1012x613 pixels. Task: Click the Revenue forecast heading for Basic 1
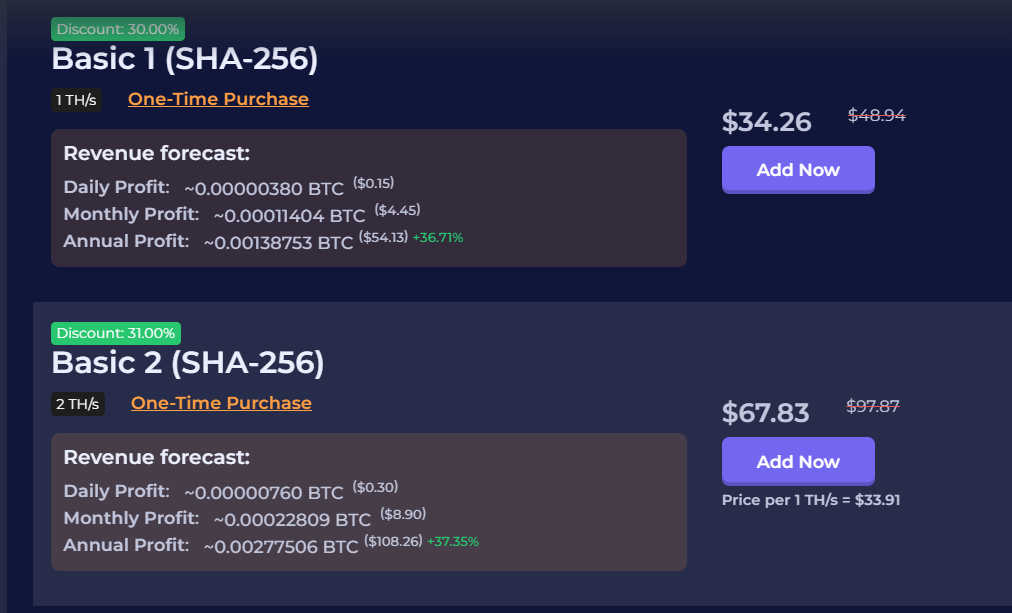(x=156, y=153)
